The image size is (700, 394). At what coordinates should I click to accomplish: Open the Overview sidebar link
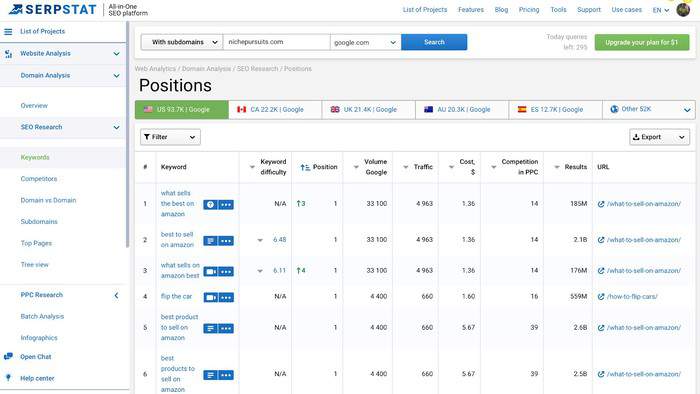(34, 106)
